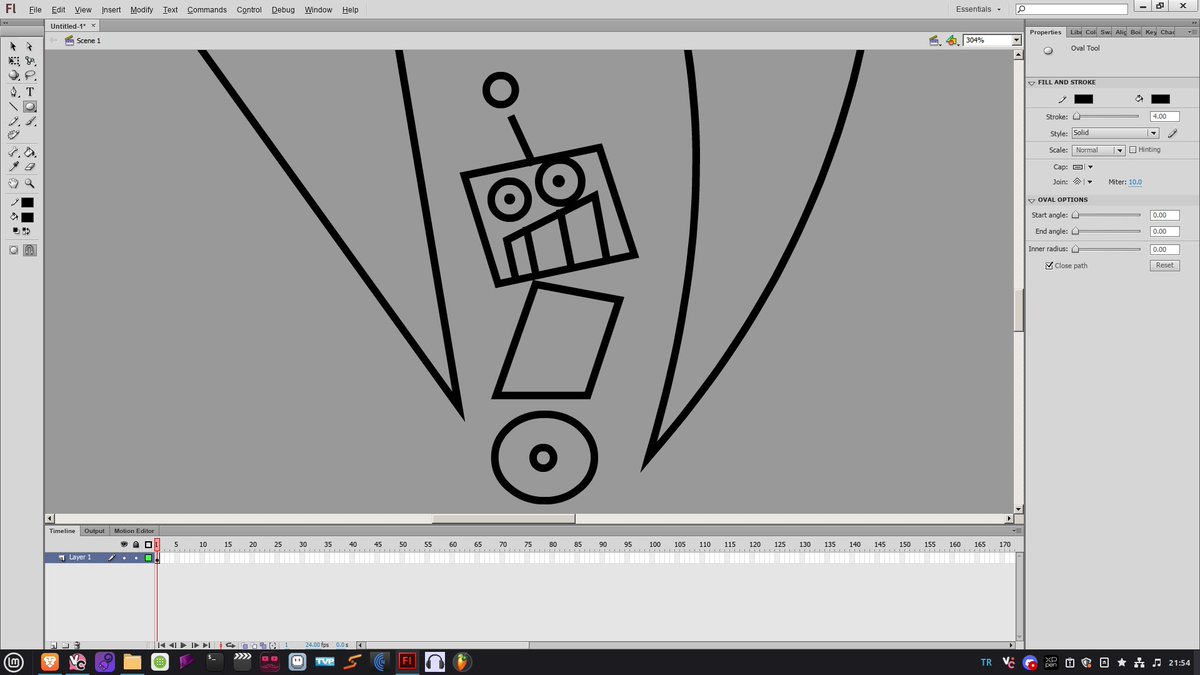Click the Reset button in Oval Options
This screenshot has width=1200, height=675.
[1164, 266]
